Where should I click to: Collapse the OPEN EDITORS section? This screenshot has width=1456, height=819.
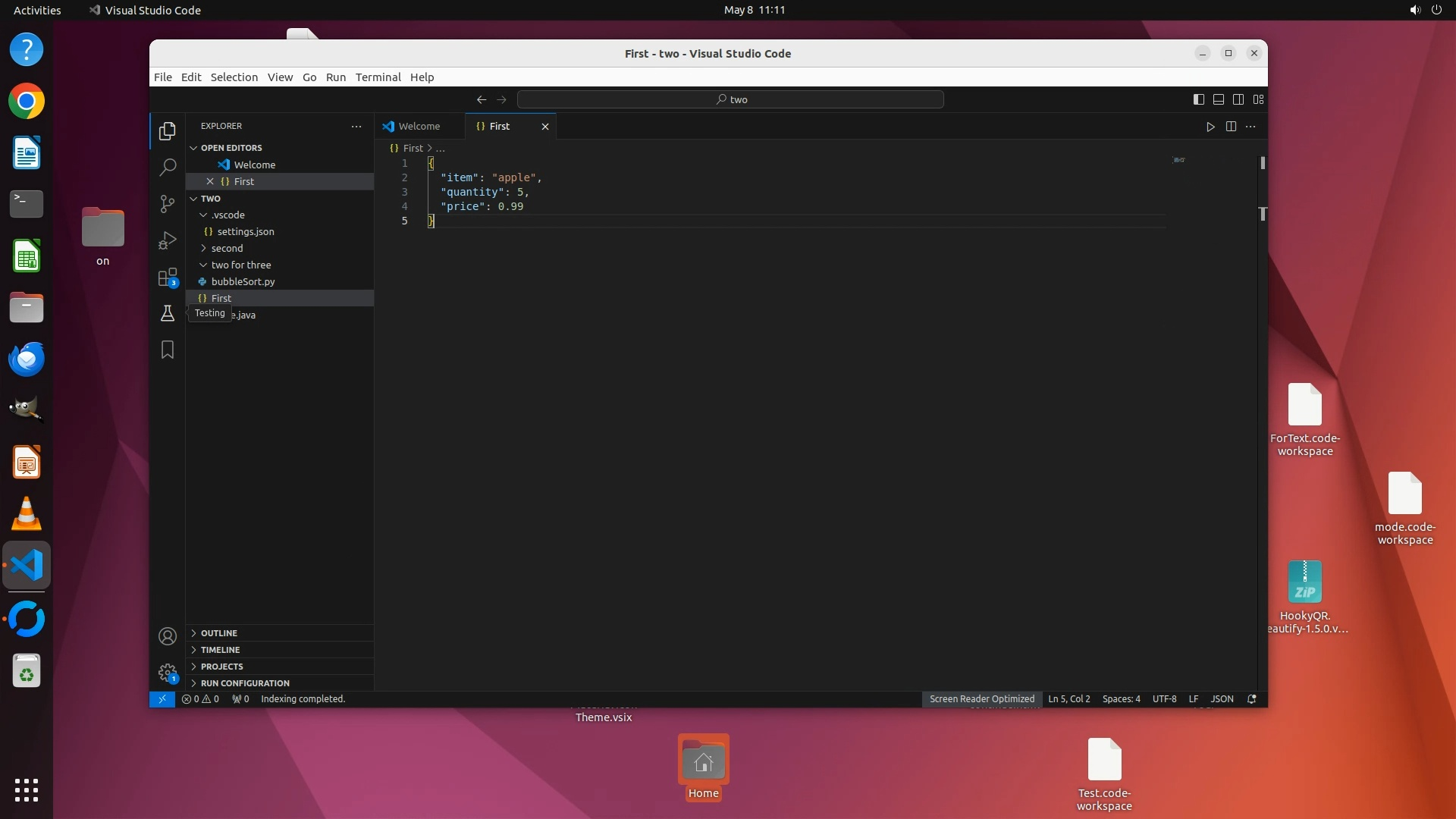click(231, 148)
